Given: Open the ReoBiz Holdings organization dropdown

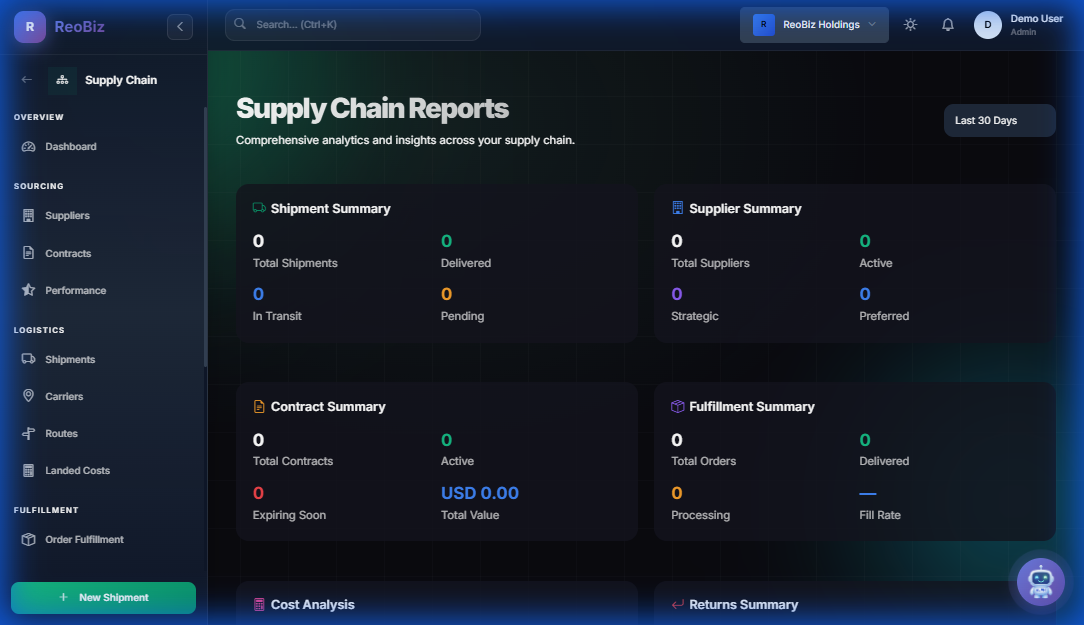Looking at the screenshot, I should coord(814,23).
